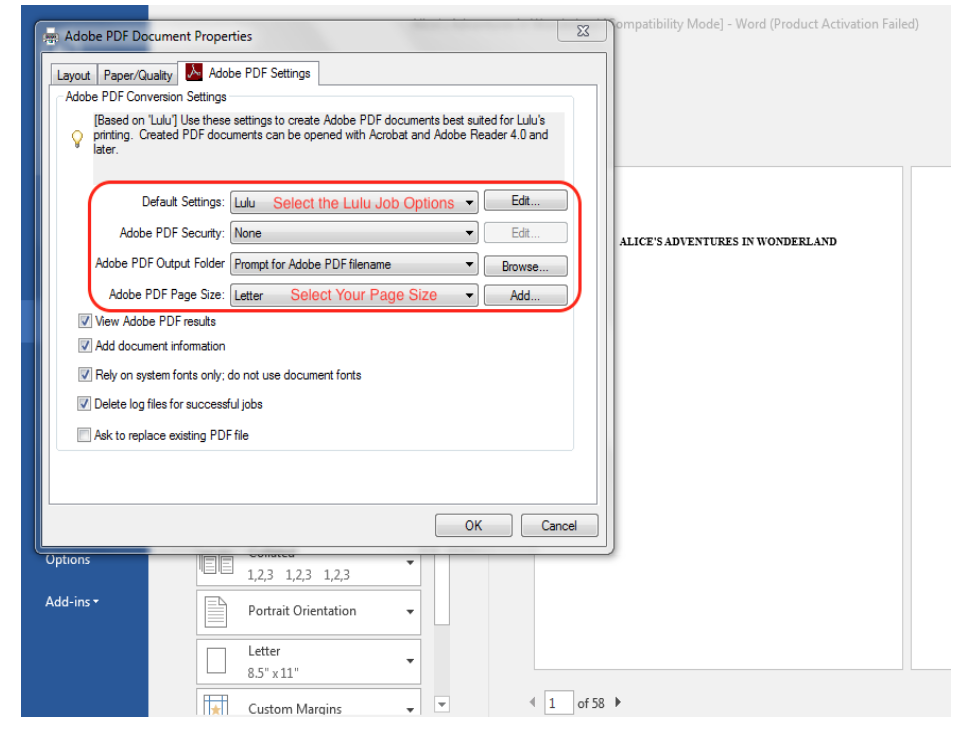This screenshot has width=970, height=734.
Task: Click Add button for page size
Action: [x=525, y=296]
